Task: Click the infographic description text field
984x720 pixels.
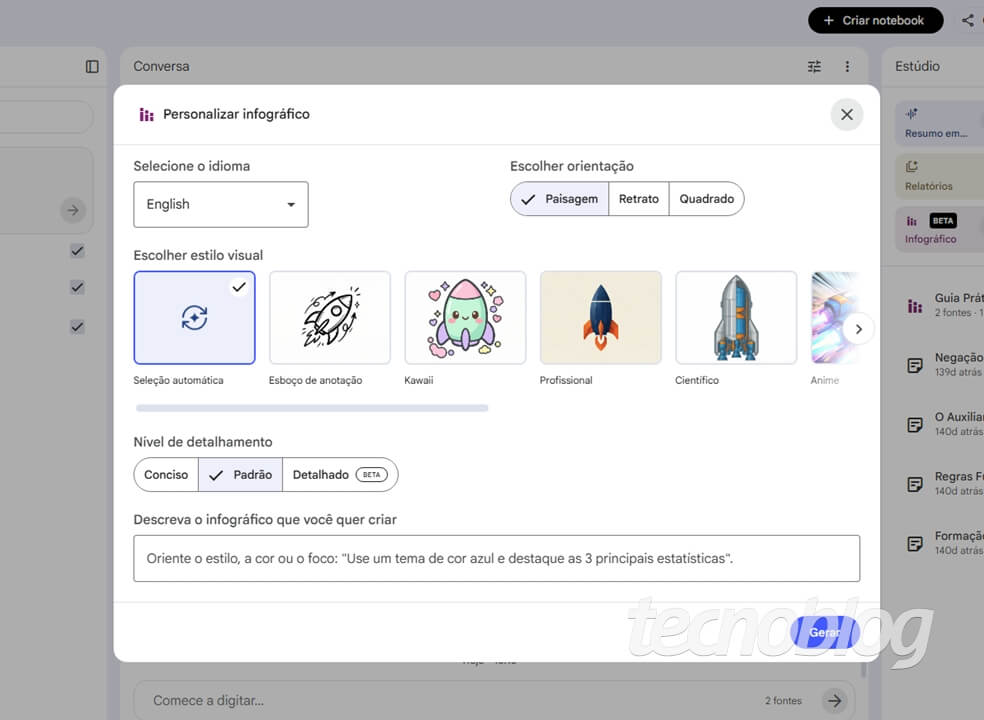Action: [x=496, y=558]
